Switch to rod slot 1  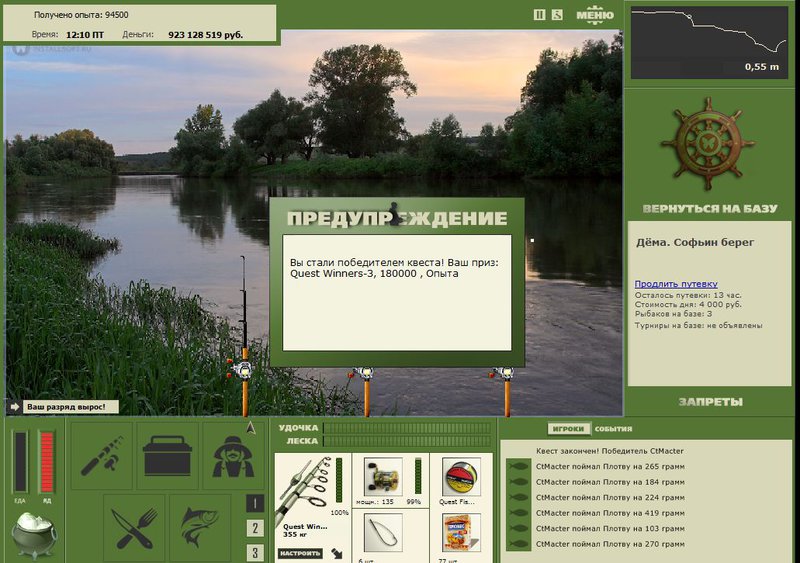(x=255, y=504)
